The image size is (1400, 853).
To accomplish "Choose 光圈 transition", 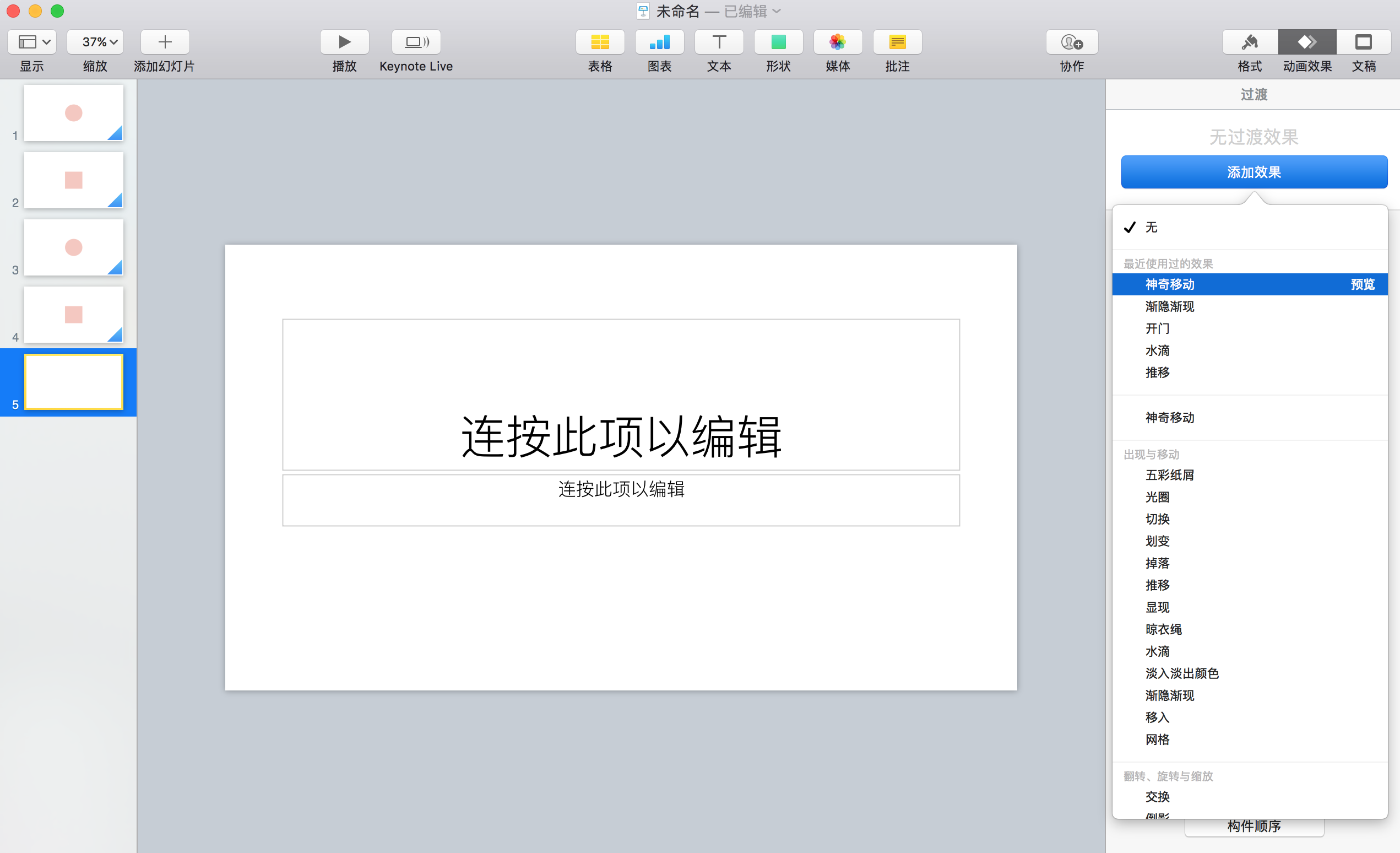I will click(x=1250, y=497).
